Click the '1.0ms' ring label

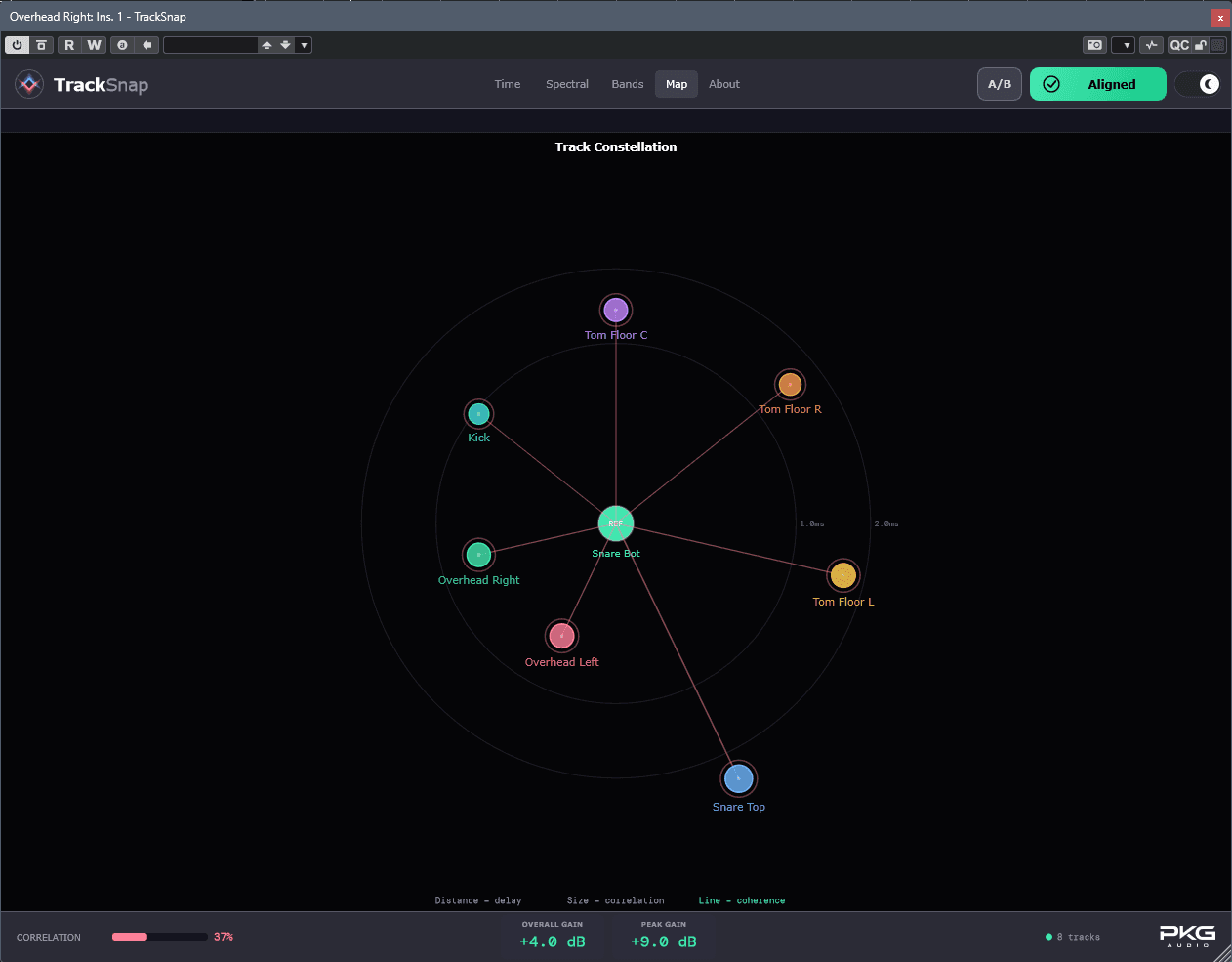point(812,524)
